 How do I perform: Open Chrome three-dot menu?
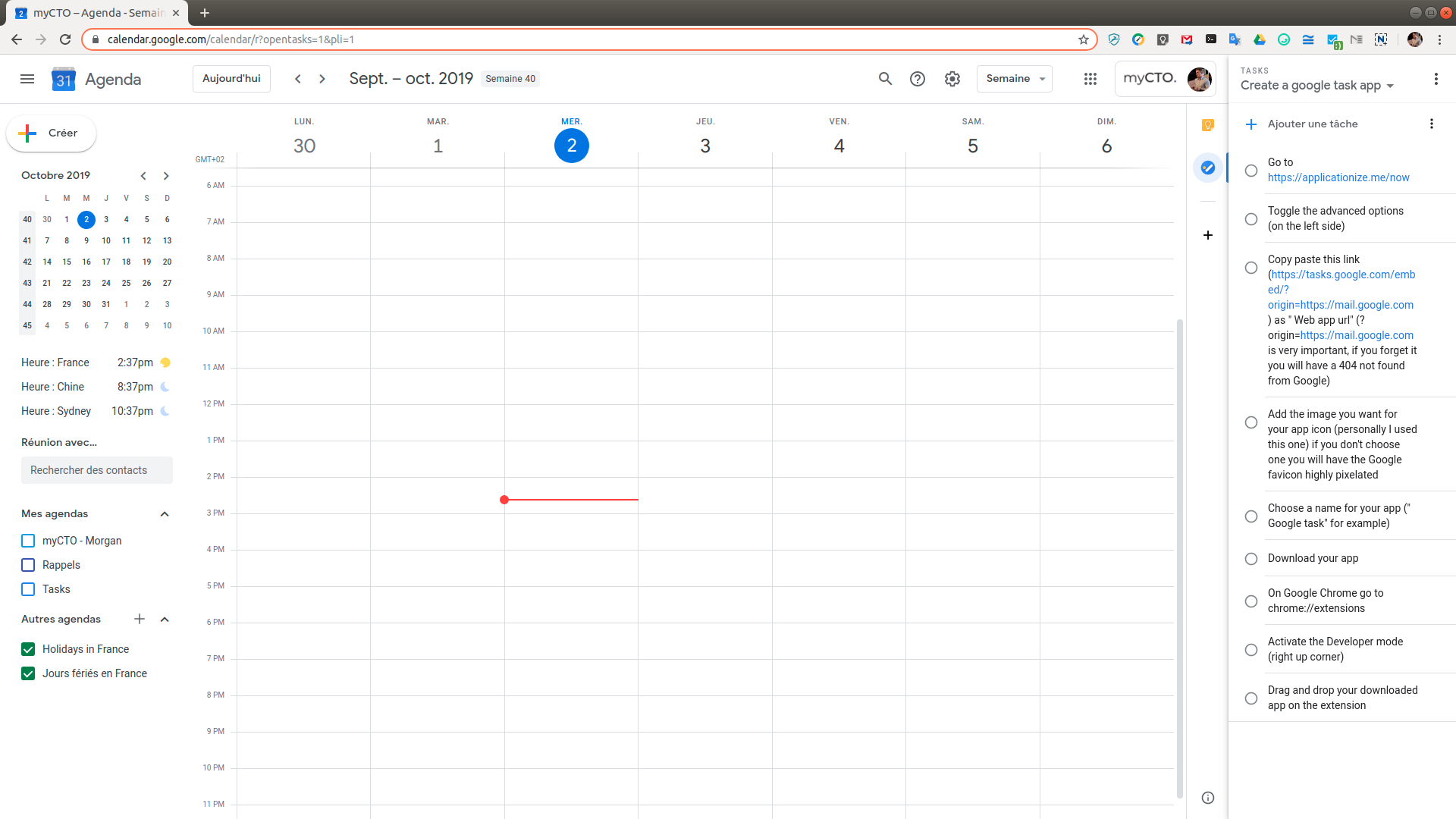click(x=1439, y=39)
